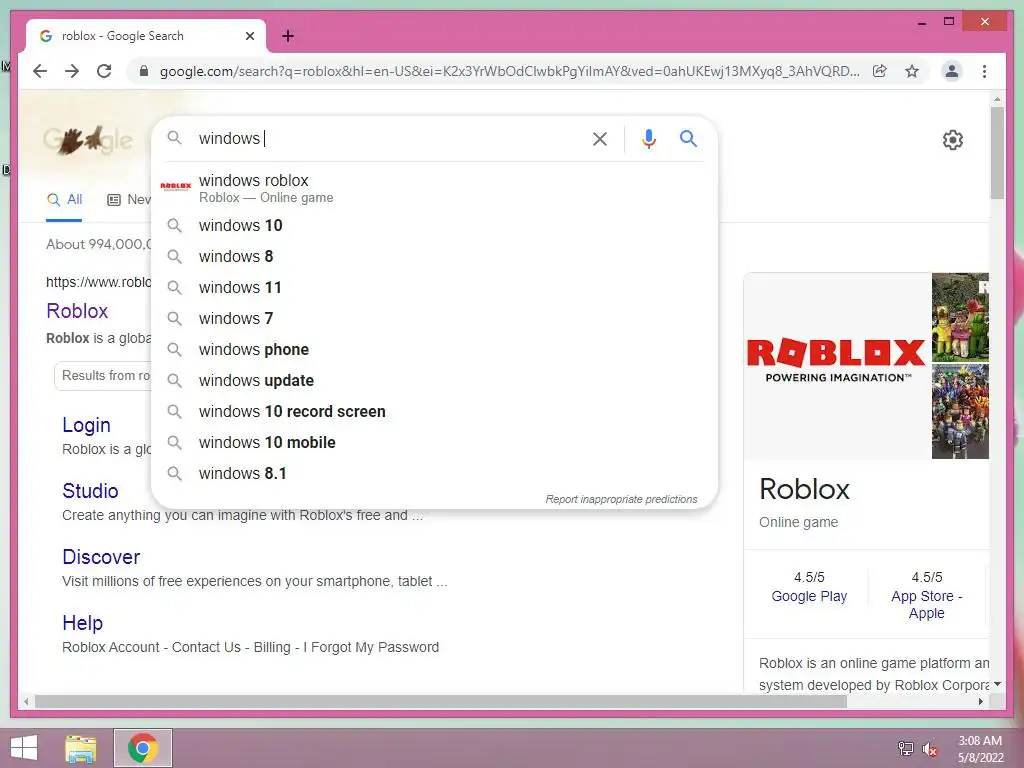
Task: Share this page via the address bar icon
Action: tap(880, 71)
